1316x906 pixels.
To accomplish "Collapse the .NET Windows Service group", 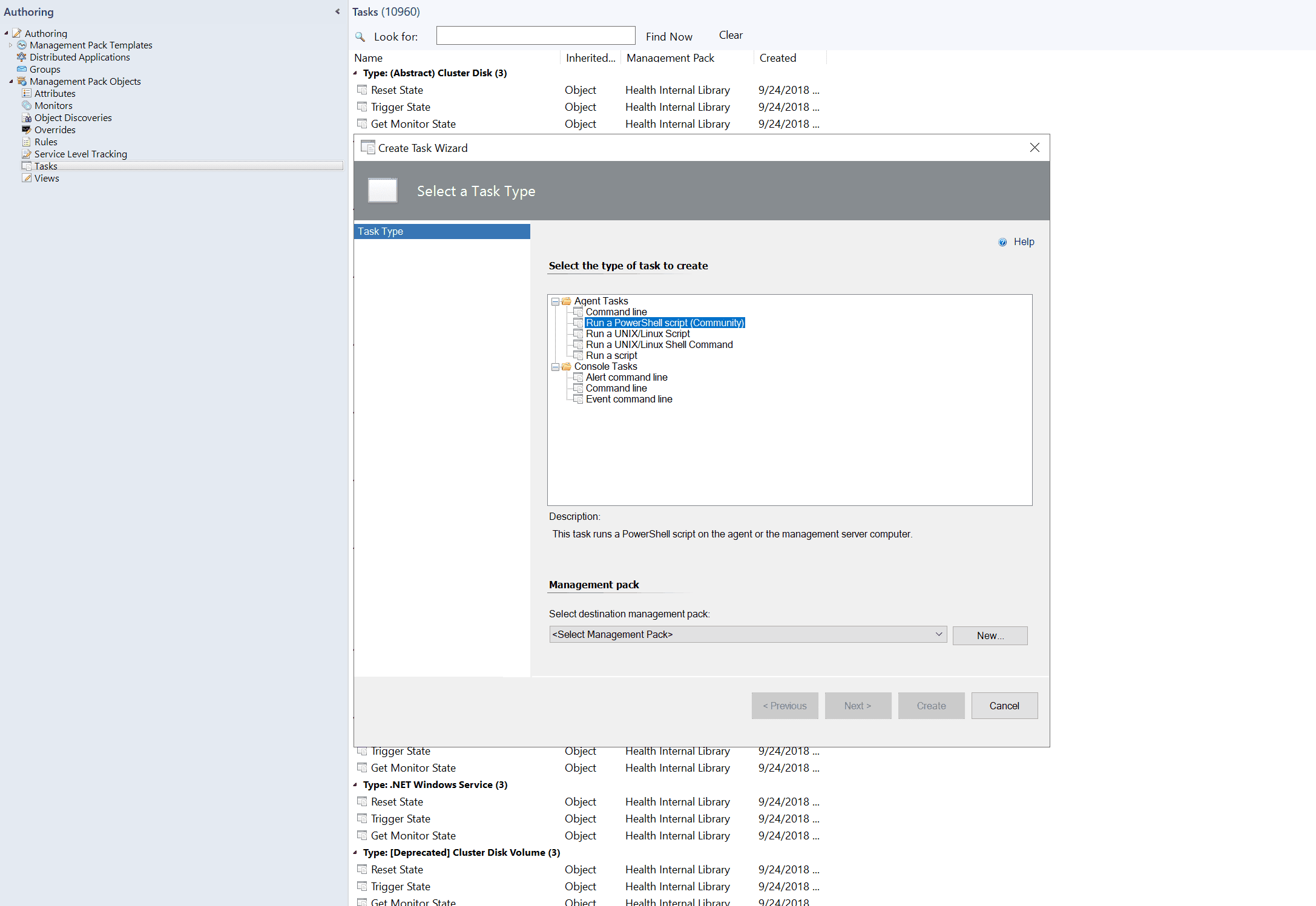I will point(356,785).
